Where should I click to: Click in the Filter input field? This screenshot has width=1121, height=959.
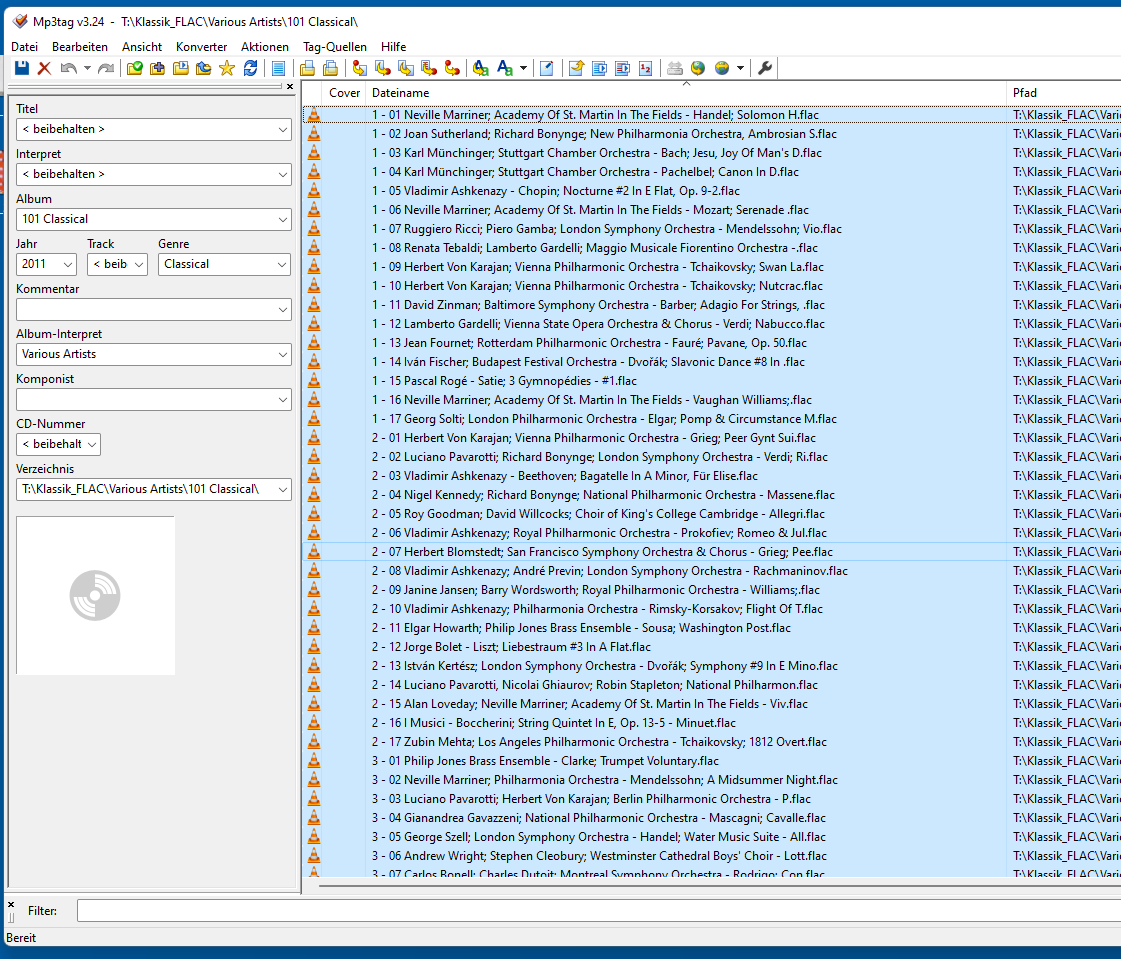[x=598, y=911]
